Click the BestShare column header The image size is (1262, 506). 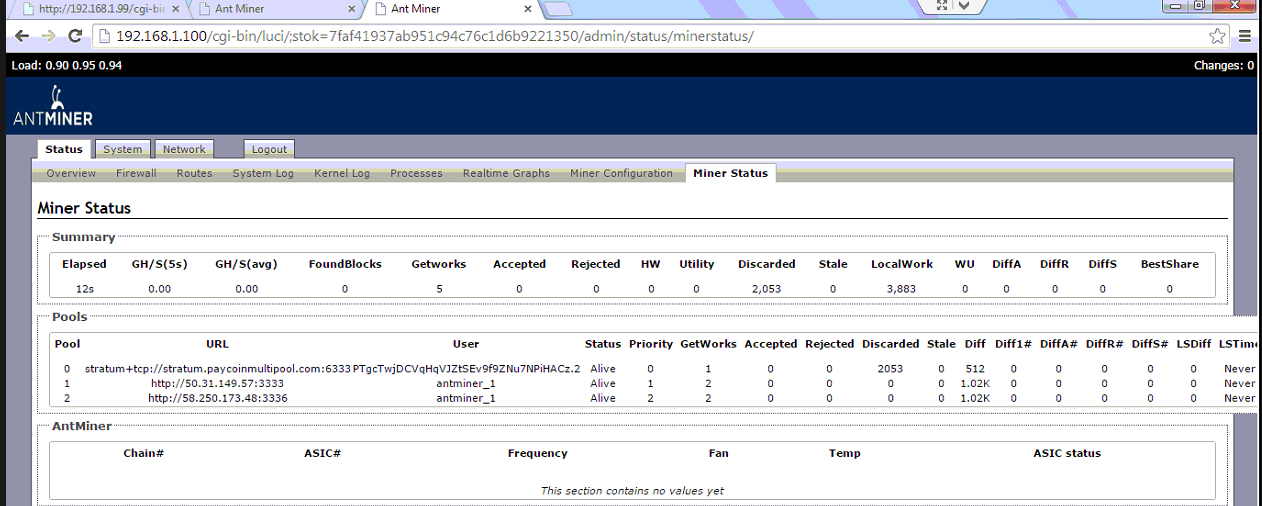(1169, 264)
